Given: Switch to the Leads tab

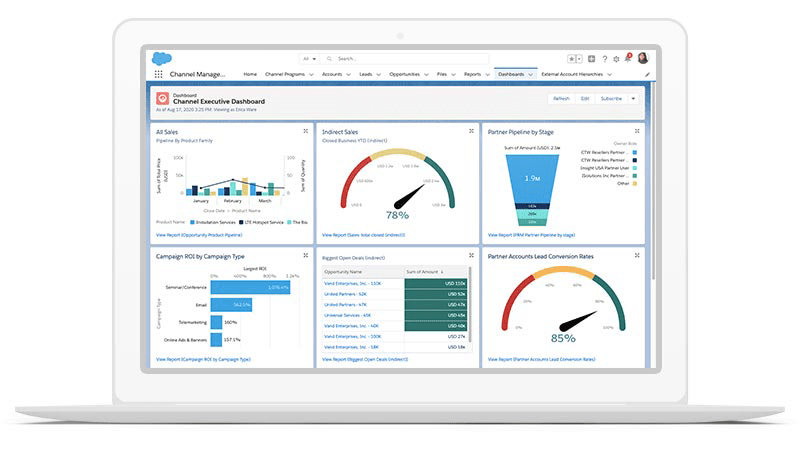Looking at the screenshot, I should tap(366, 74).
